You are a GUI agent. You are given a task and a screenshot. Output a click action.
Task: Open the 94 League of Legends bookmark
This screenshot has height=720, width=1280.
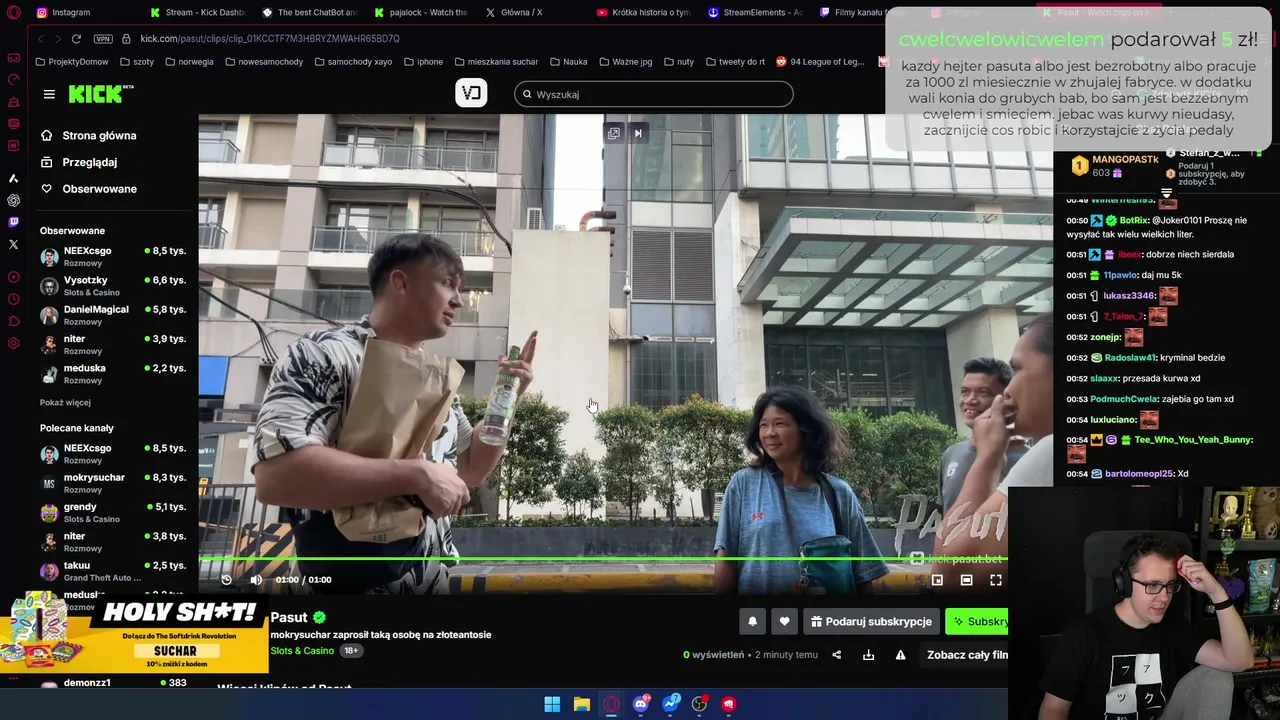click(x=820, y=61)
